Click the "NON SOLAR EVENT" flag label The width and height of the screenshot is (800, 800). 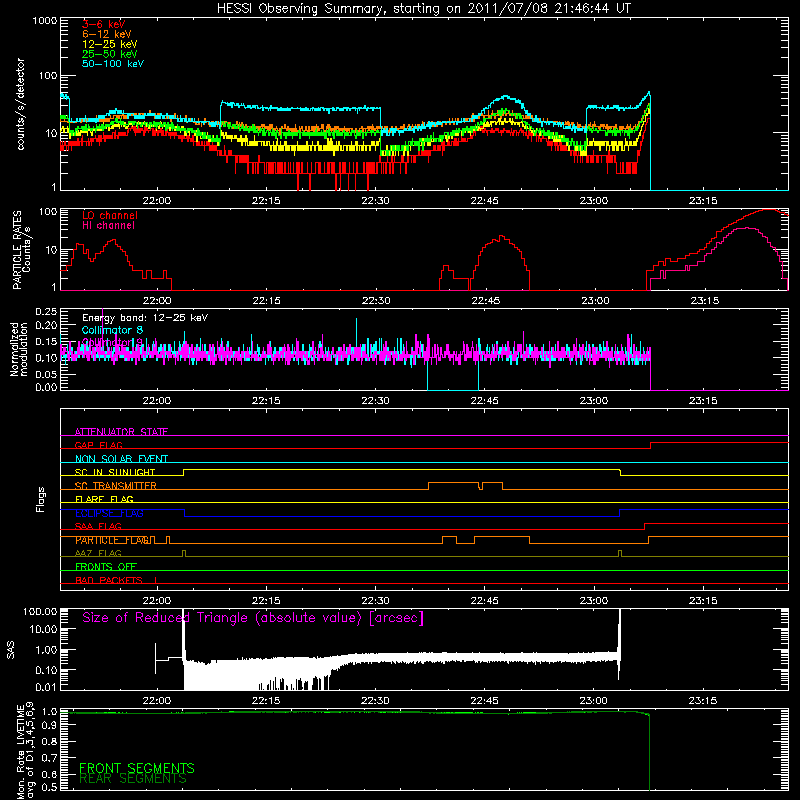pyautogui.click(x=121, y=459)
